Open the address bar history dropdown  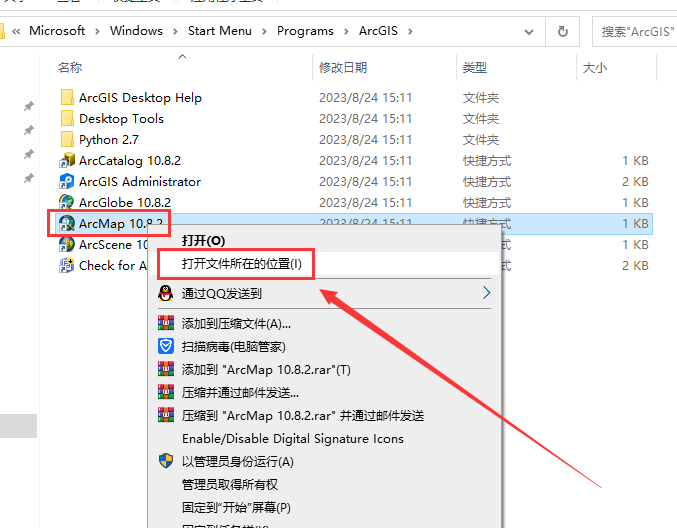(x=528, y=32)
